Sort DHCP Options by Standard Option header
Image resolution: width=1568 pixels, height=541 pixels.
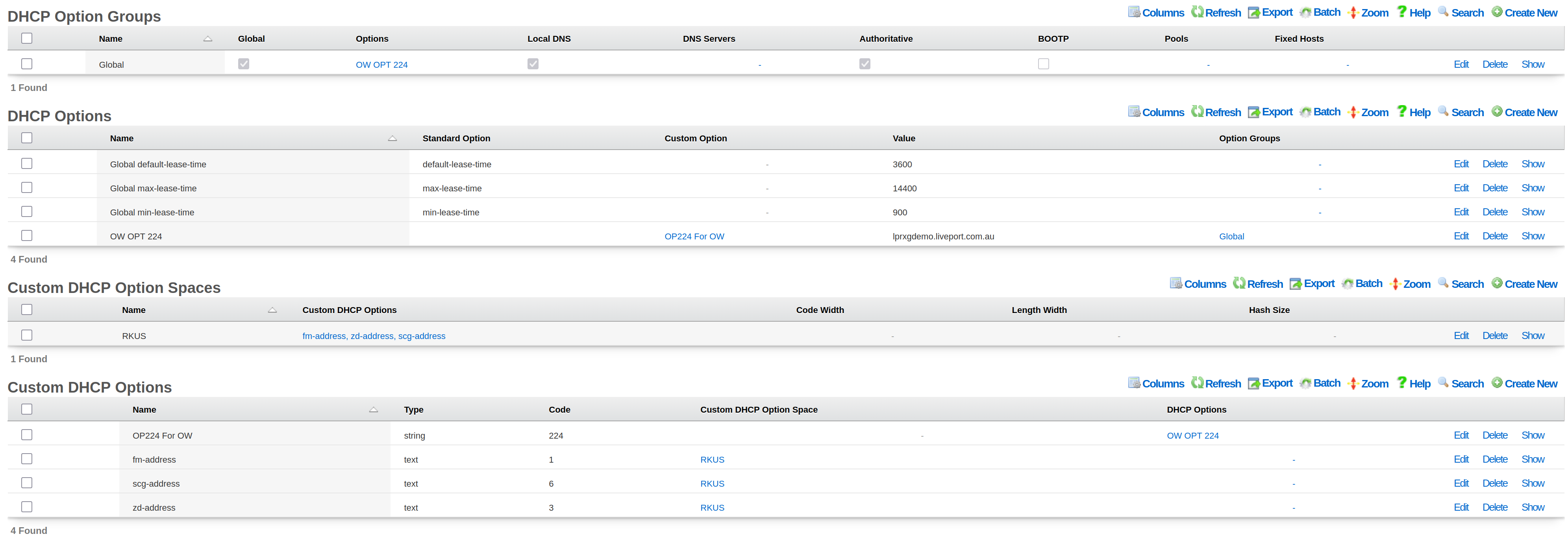pos(457,138)
